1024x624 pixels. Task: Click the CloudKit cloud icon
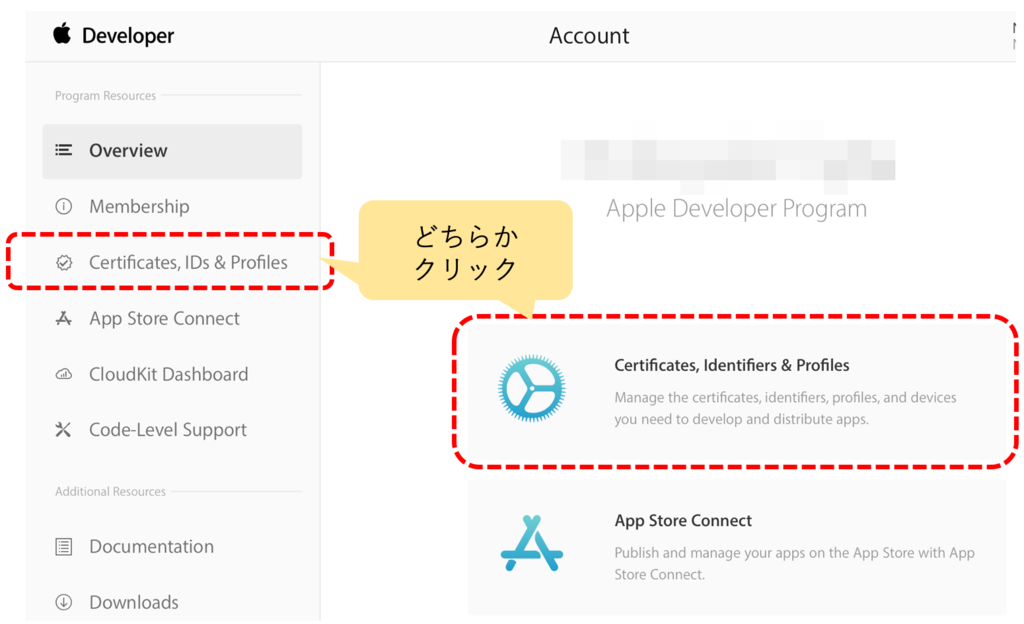(63, 374)
